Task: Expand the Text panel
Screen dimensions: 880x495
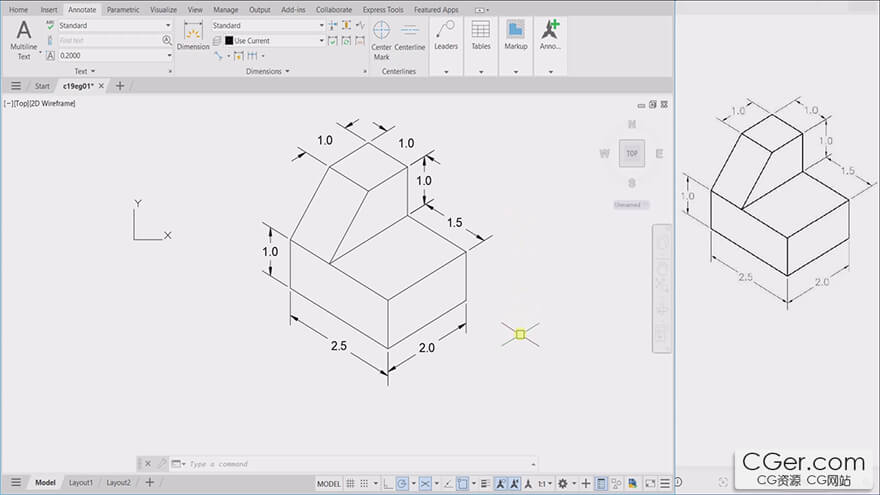Action: [85, 71]
